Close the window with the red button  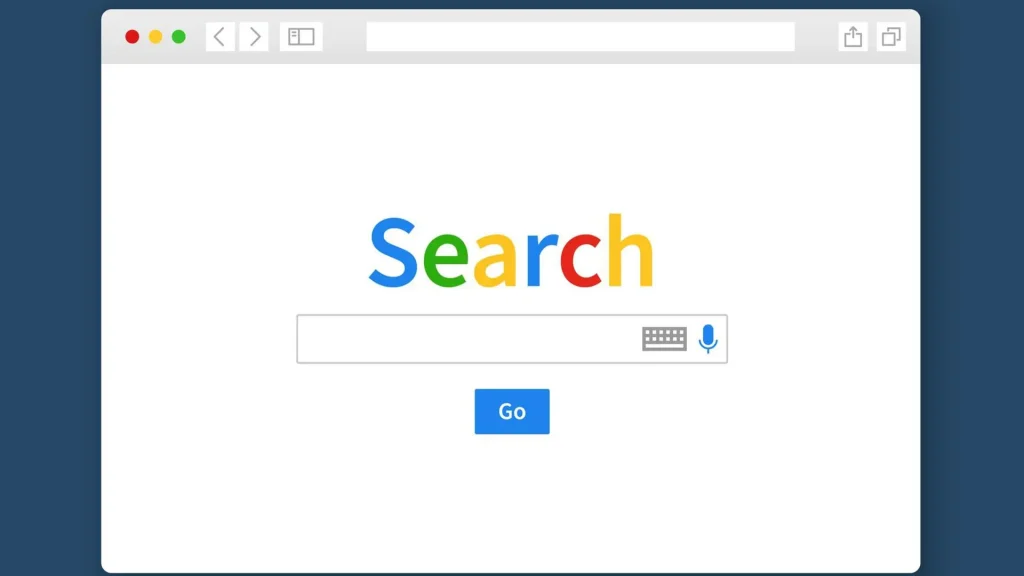[132, 37]
